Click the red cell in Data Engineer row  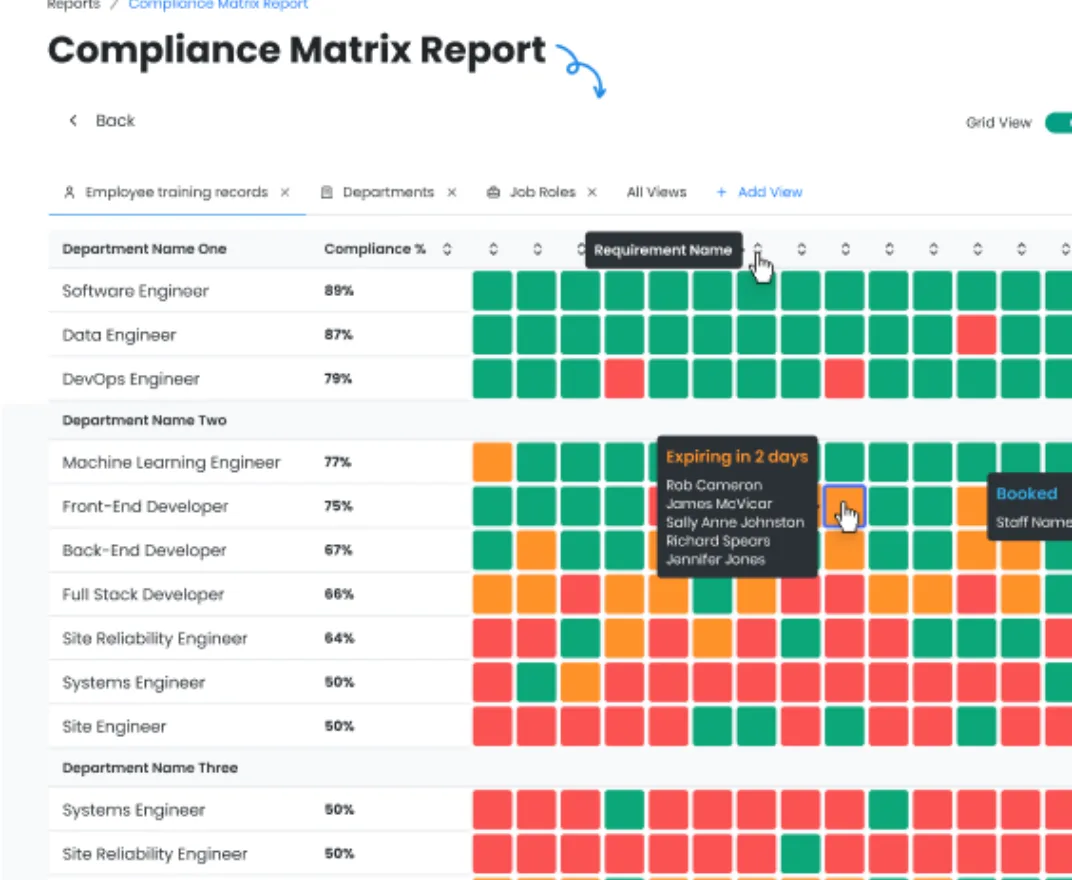(x=976, y=335)
